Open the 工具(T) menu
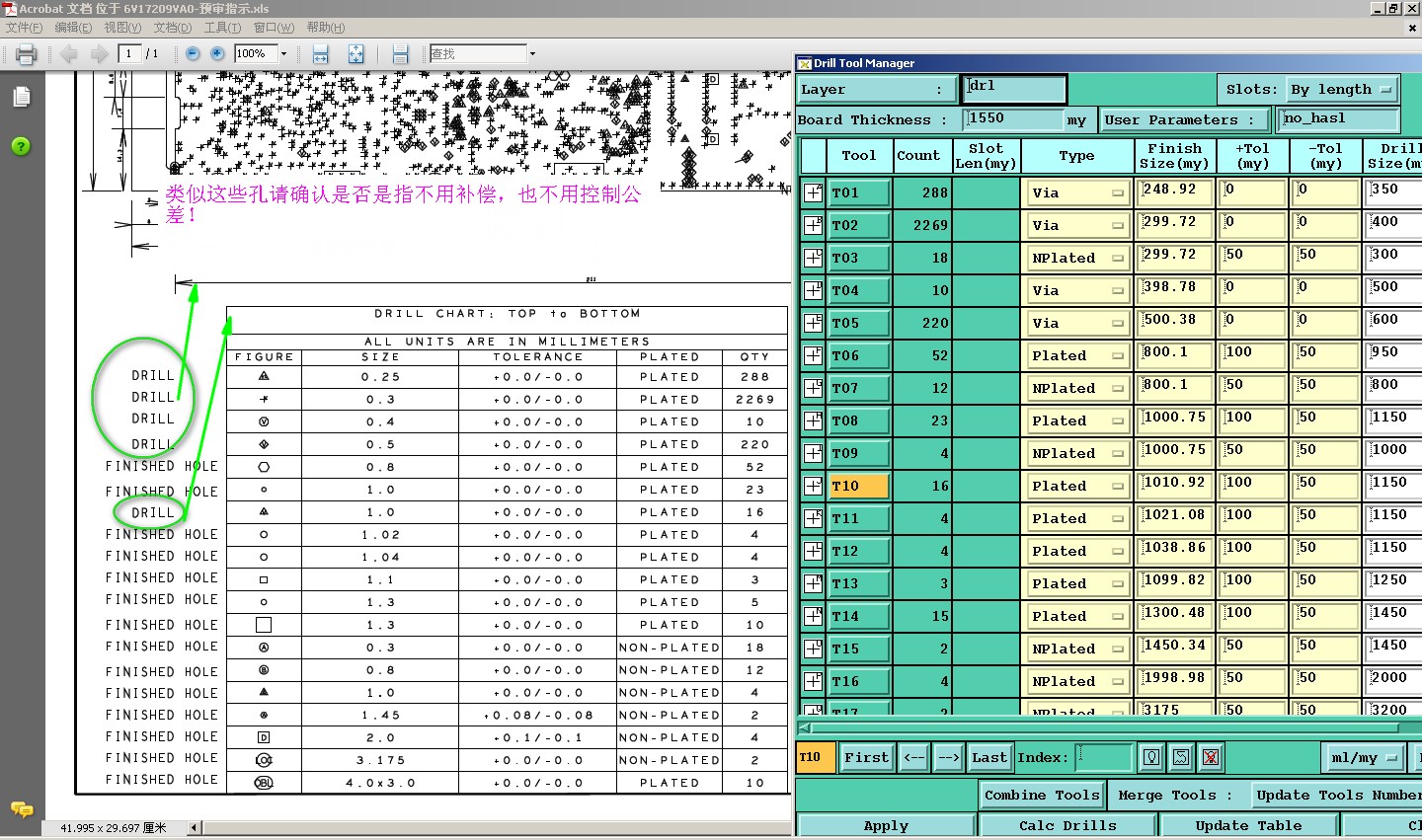Viewport: 1422px width, 840px height. pos(222,28)
